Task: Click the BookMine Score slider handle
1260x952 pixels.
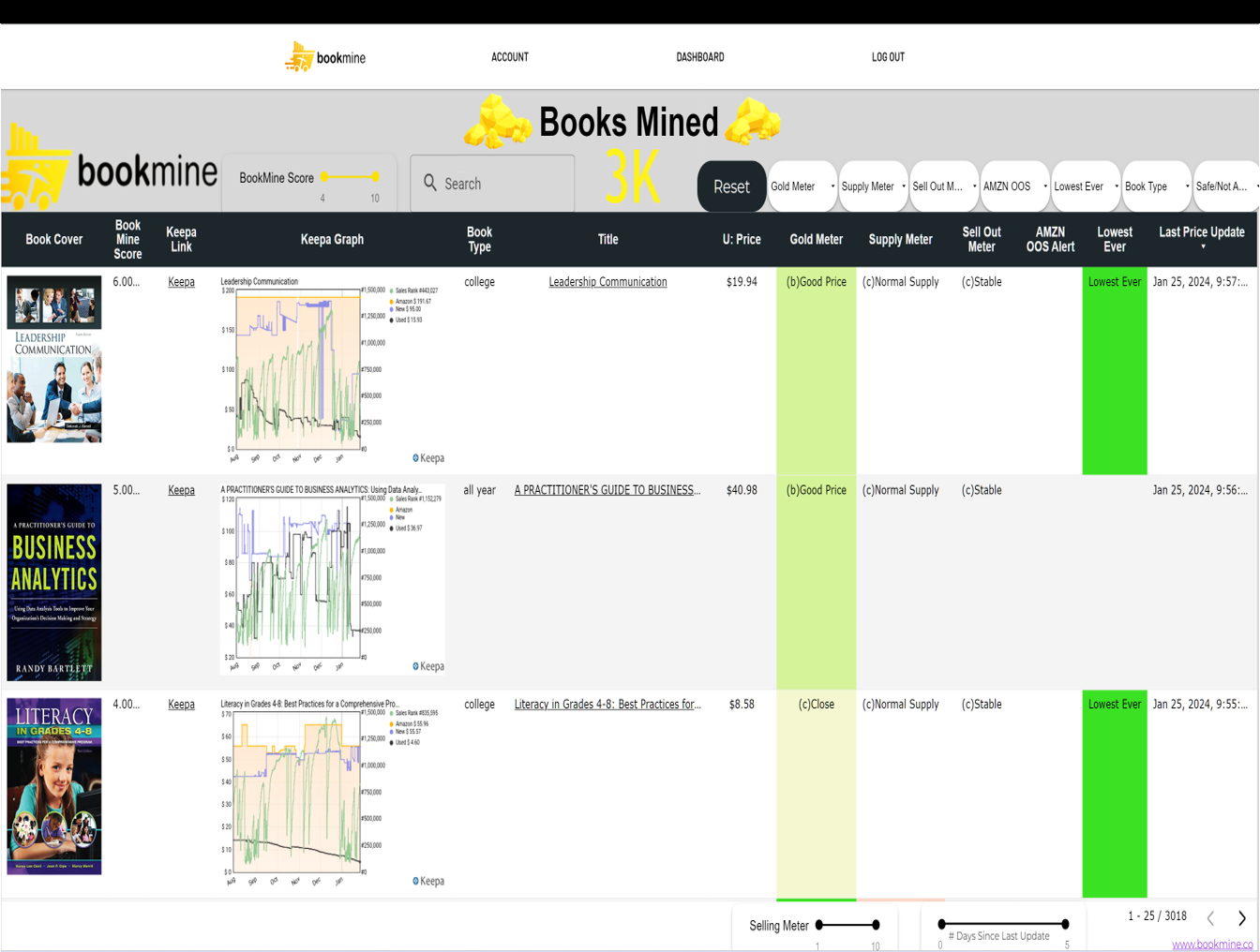Action: point(324,176)
